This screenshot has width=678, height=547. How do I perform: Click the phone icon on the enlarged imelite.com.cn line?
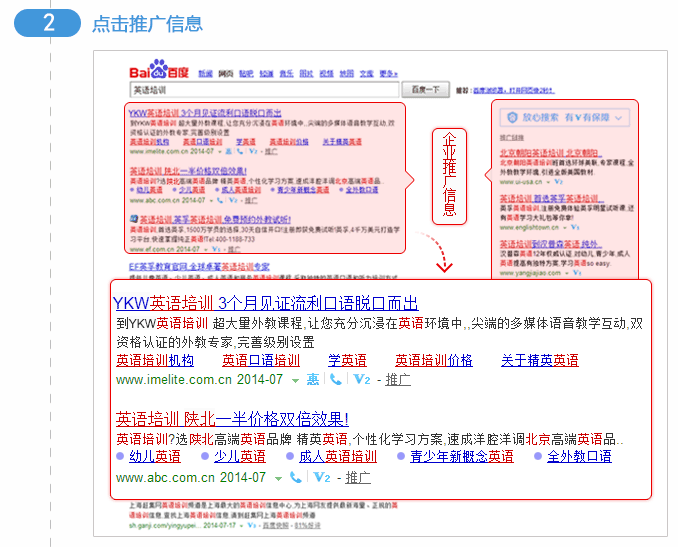click(336, 380)
